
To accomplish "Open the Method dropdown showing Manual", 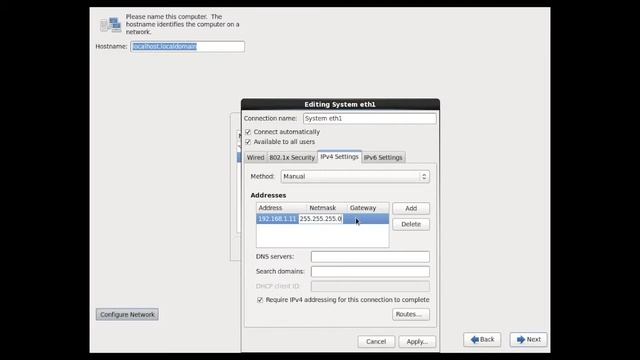I will click(355, 176).
